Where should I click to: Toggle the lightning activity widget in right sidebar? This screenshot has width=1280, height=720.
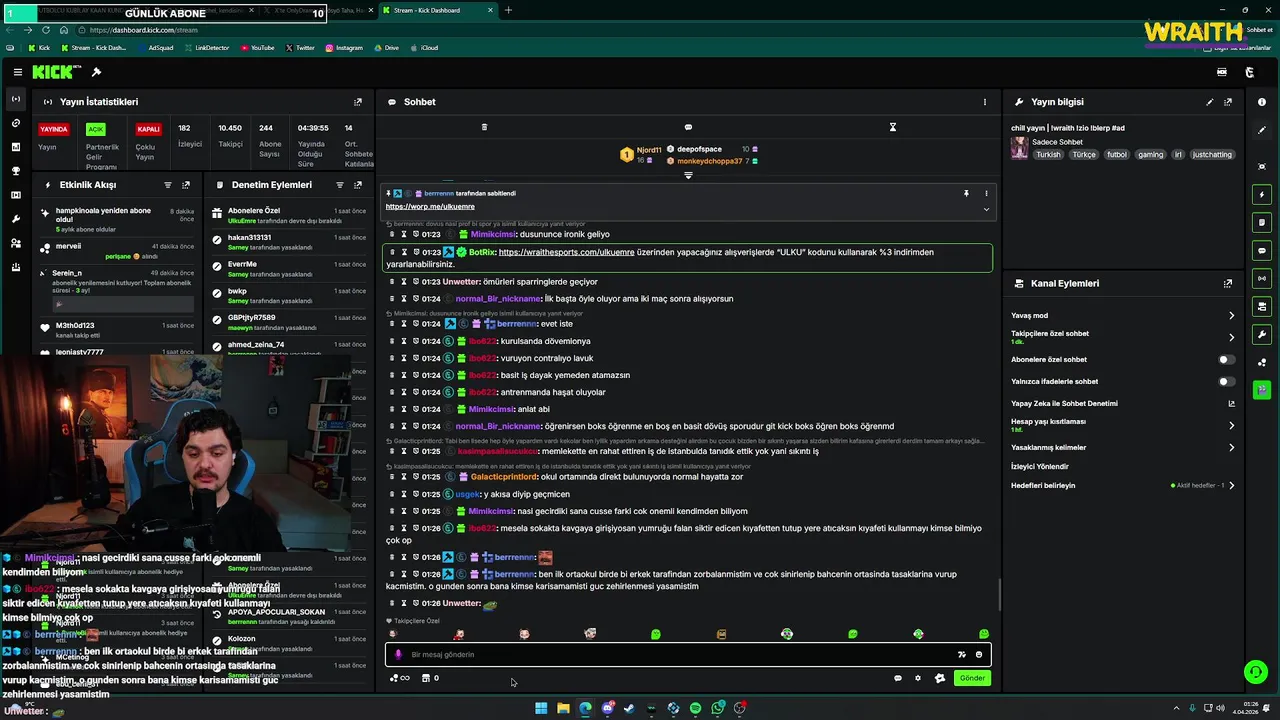point(1262,194)
